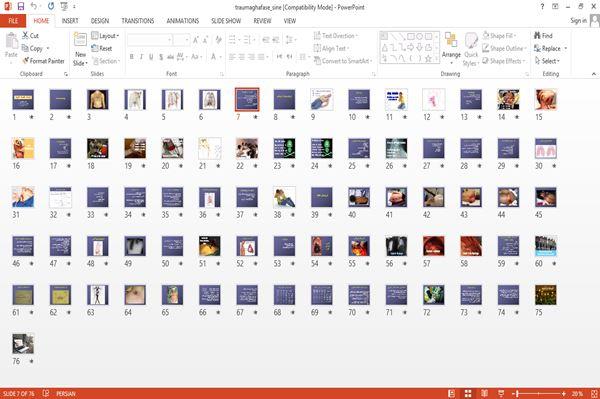Select slide 76 thumbnail
Viewport: 600px width, 399px height.
[x=23, y=343]
